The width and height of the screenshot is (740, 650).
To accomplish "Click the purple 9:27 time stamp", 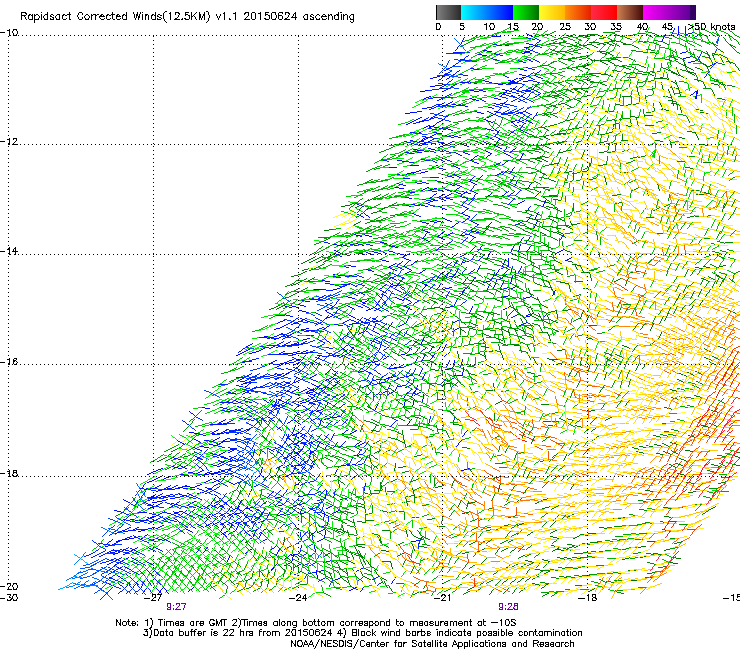I will pos(176,607).
